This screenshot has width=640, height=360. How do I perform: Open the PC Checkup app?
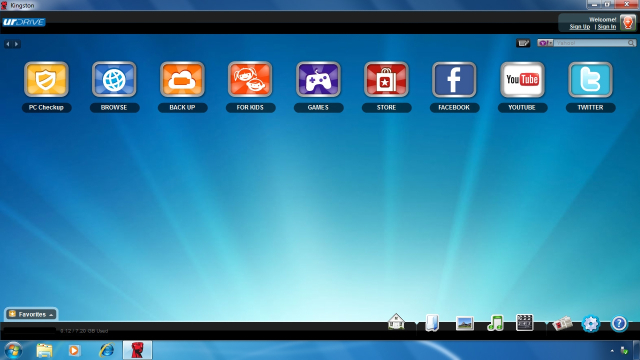(46, 79)
